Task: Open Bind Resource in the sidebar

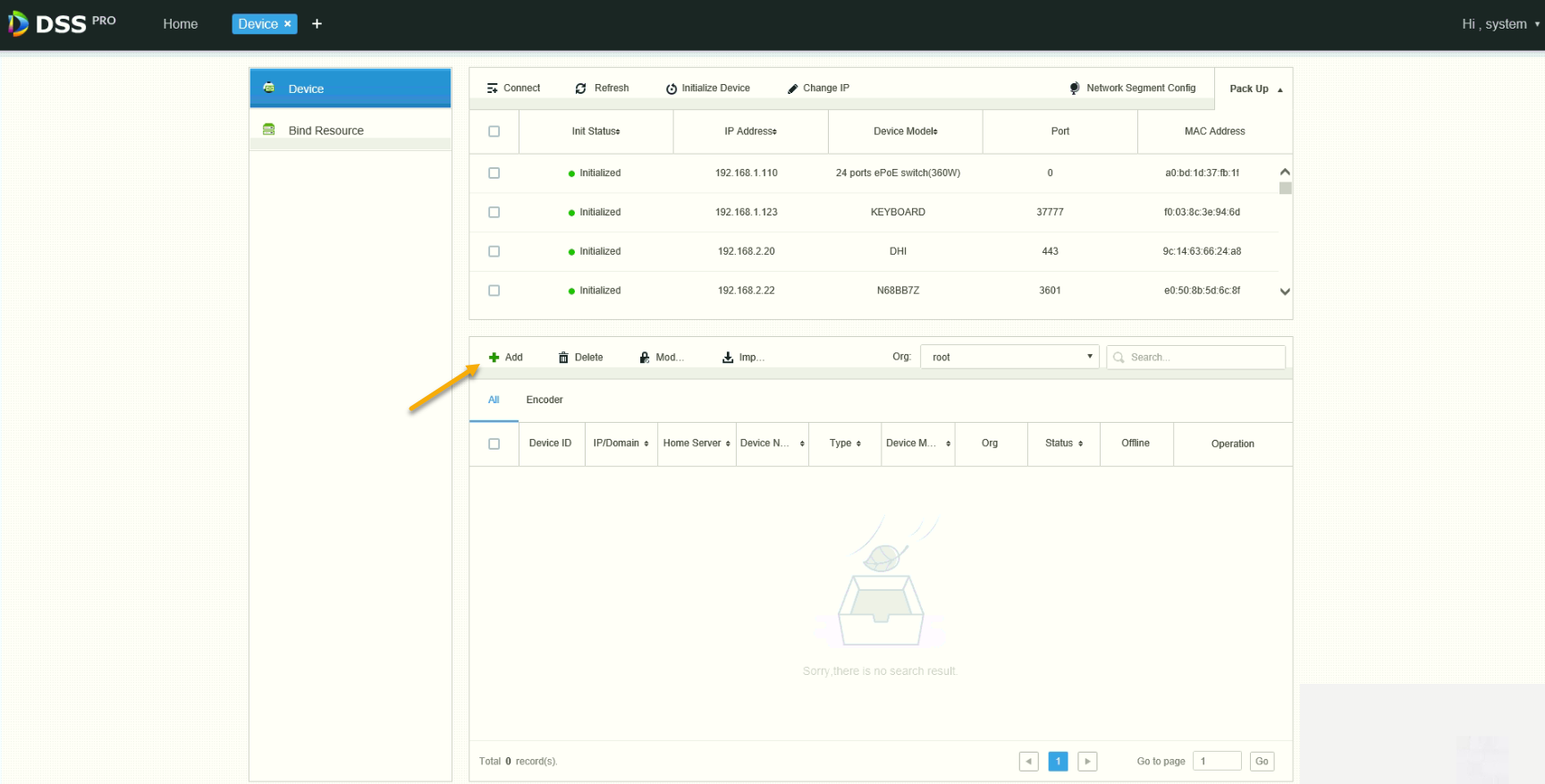Action: 325,131
